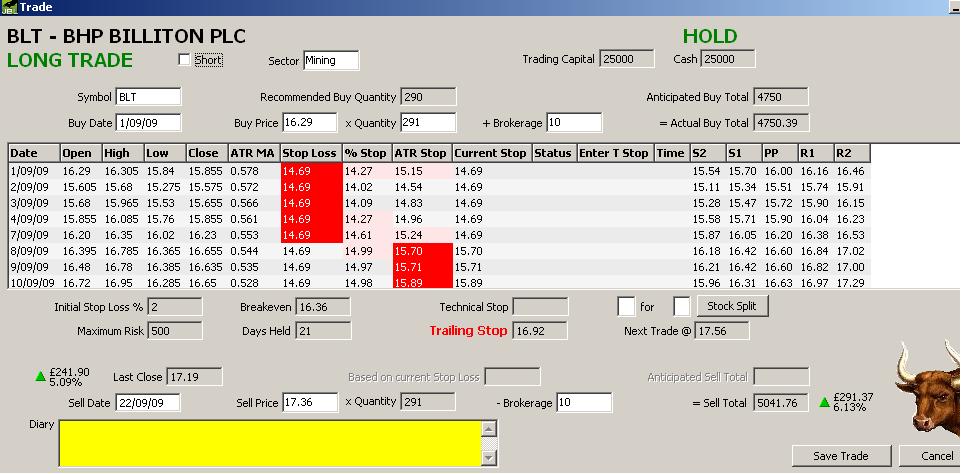
Task: Click the Open column header
Action: 81,153
